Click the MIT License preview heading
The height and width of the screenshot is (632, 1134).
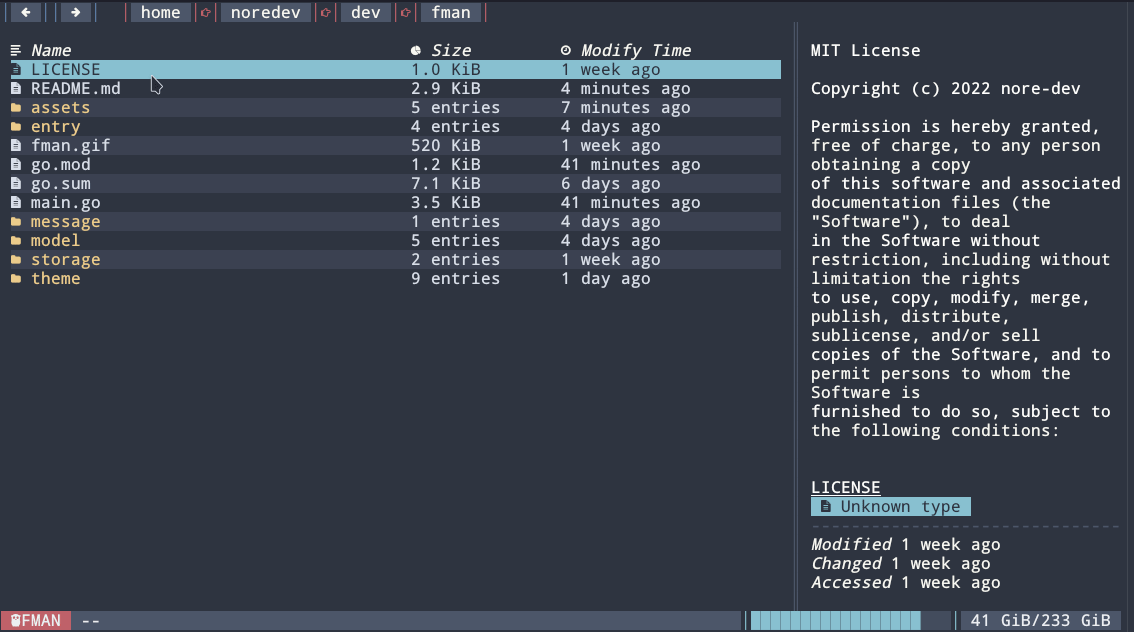pyautogui.click(x=865, y=51)
